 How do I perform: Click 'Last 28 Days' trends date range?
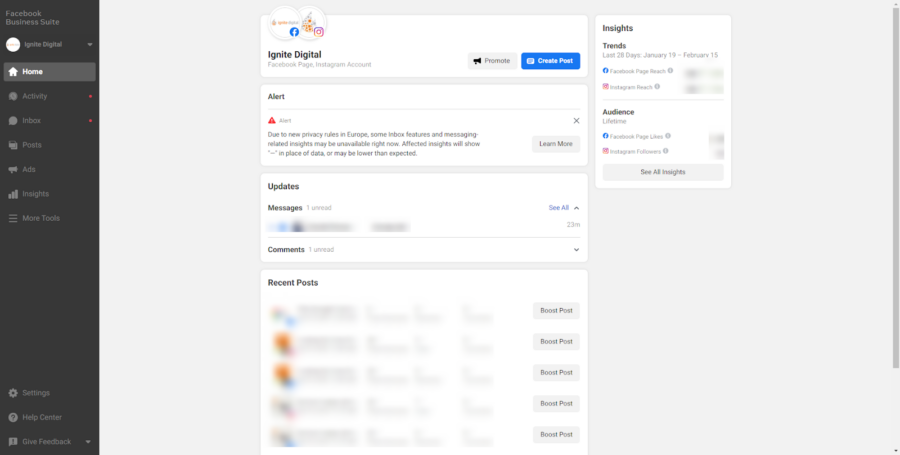tap(660, 55)
